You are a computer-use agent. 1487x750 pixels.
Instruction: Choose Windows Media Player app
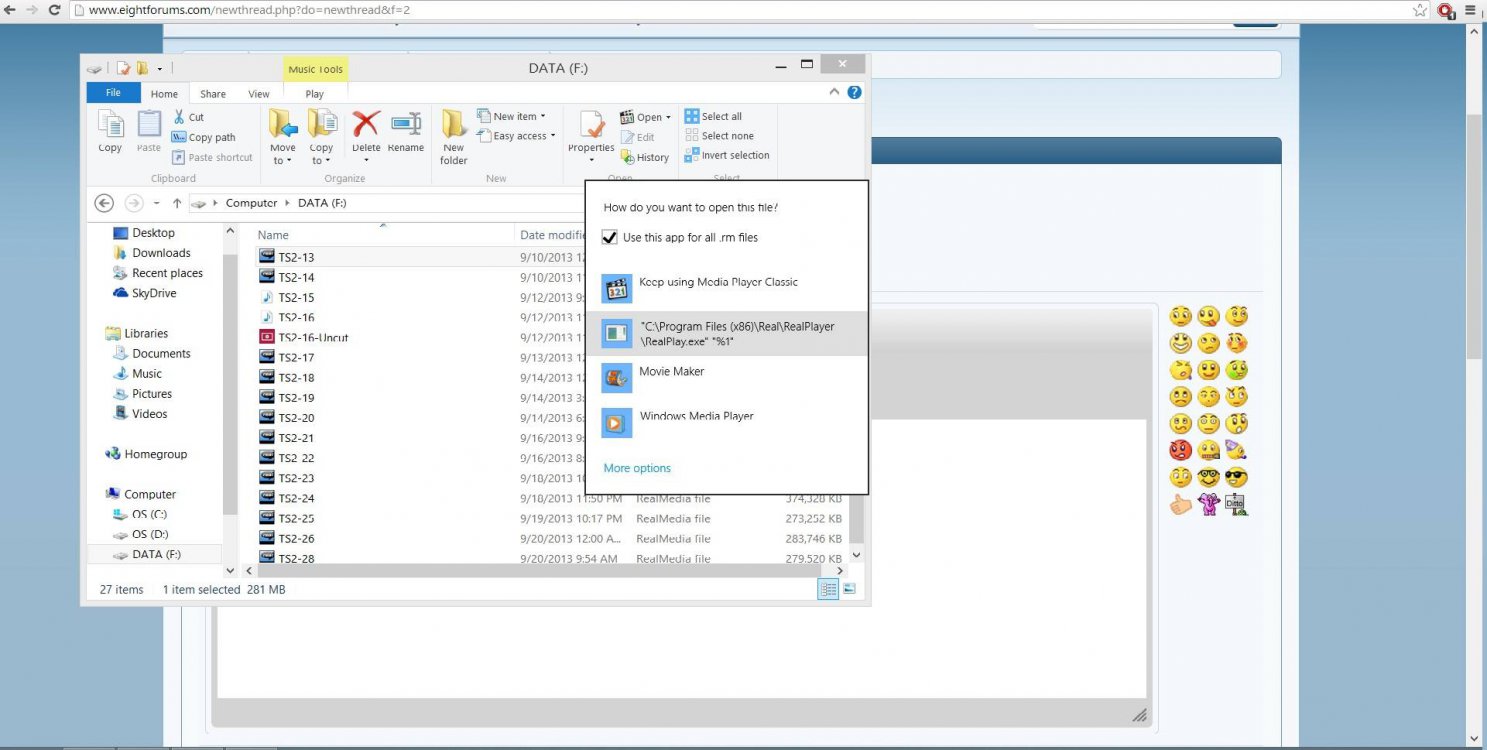(726, 423)
